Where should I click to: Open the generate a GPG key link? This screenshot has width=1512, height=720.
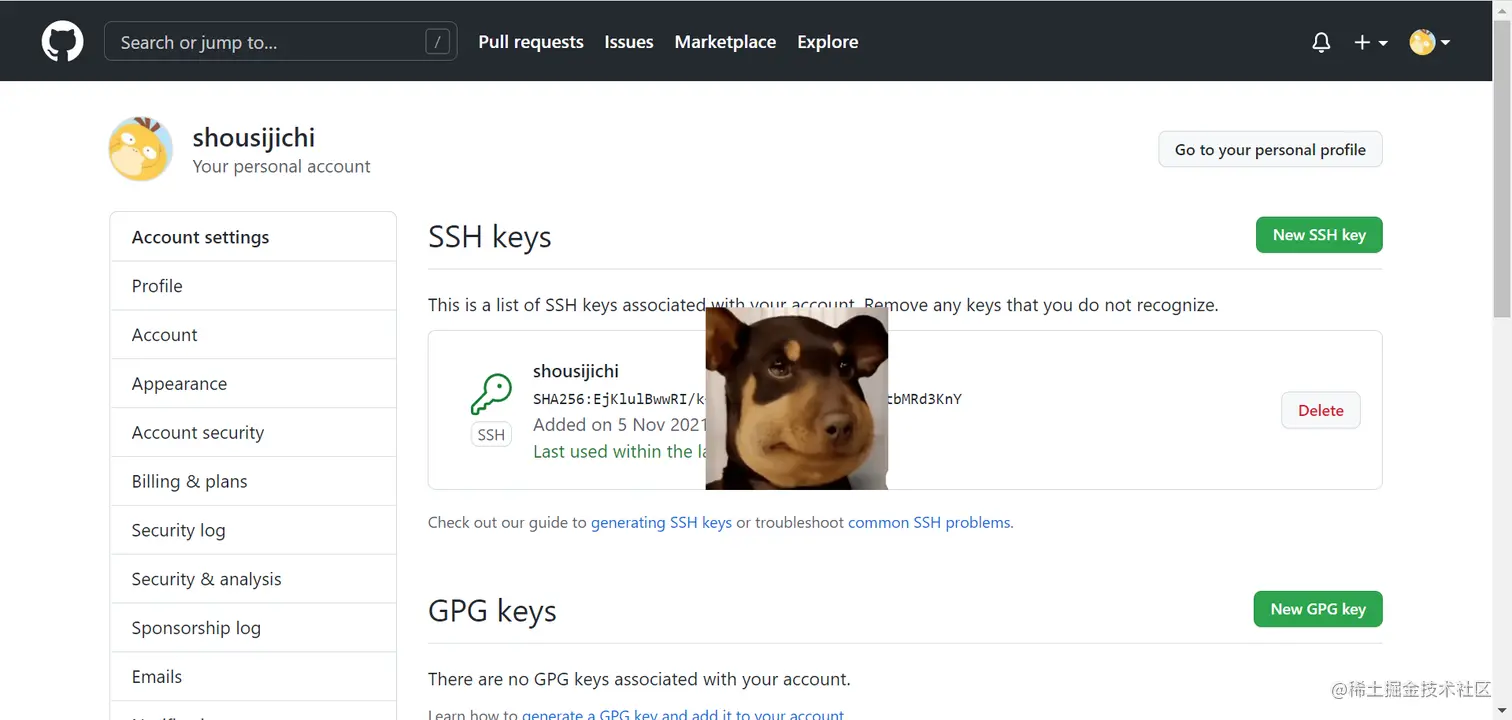(683, 714)
